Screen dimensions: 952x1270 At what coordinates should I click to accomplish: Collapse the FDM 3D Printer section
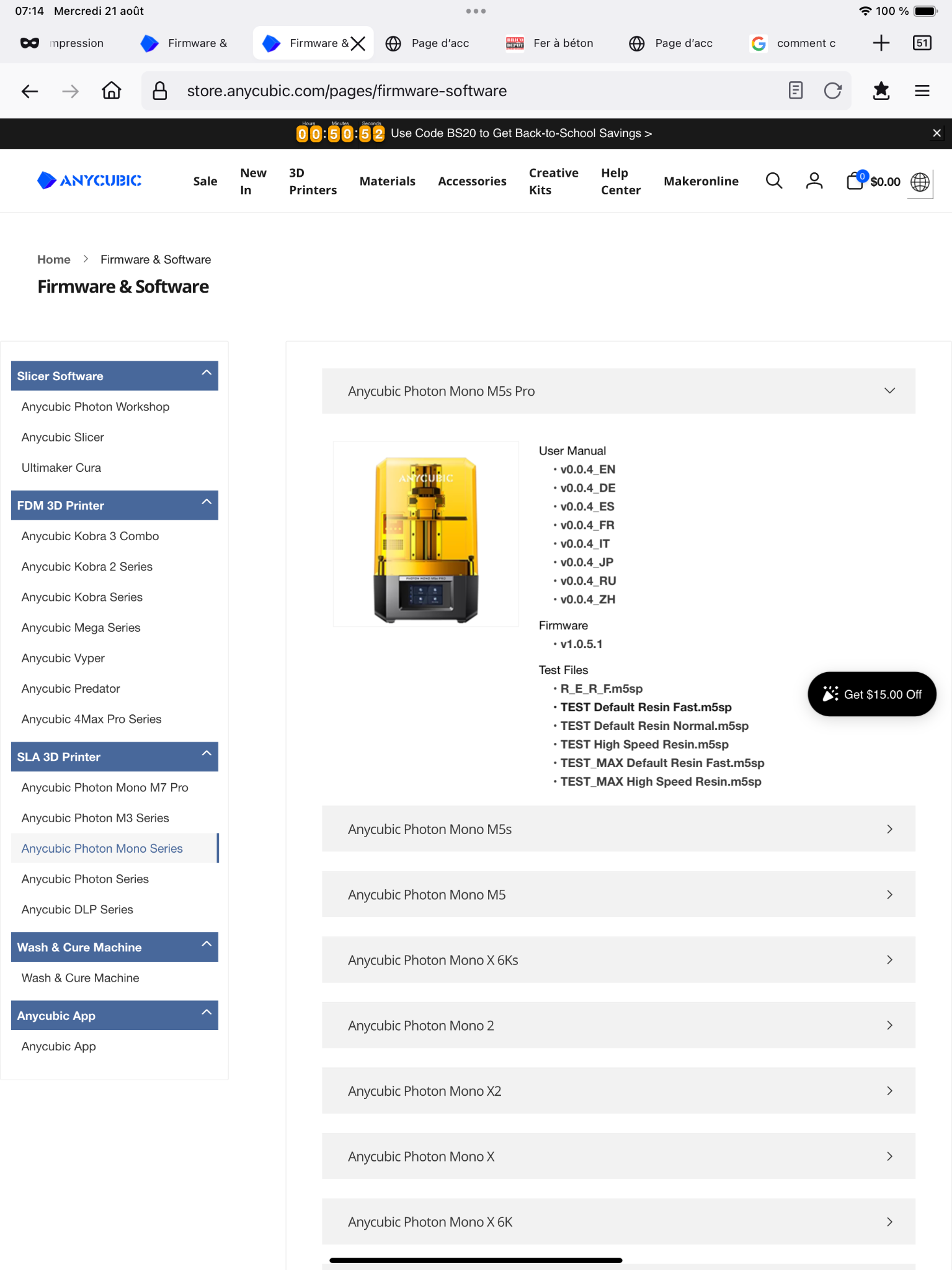point(115,505)
